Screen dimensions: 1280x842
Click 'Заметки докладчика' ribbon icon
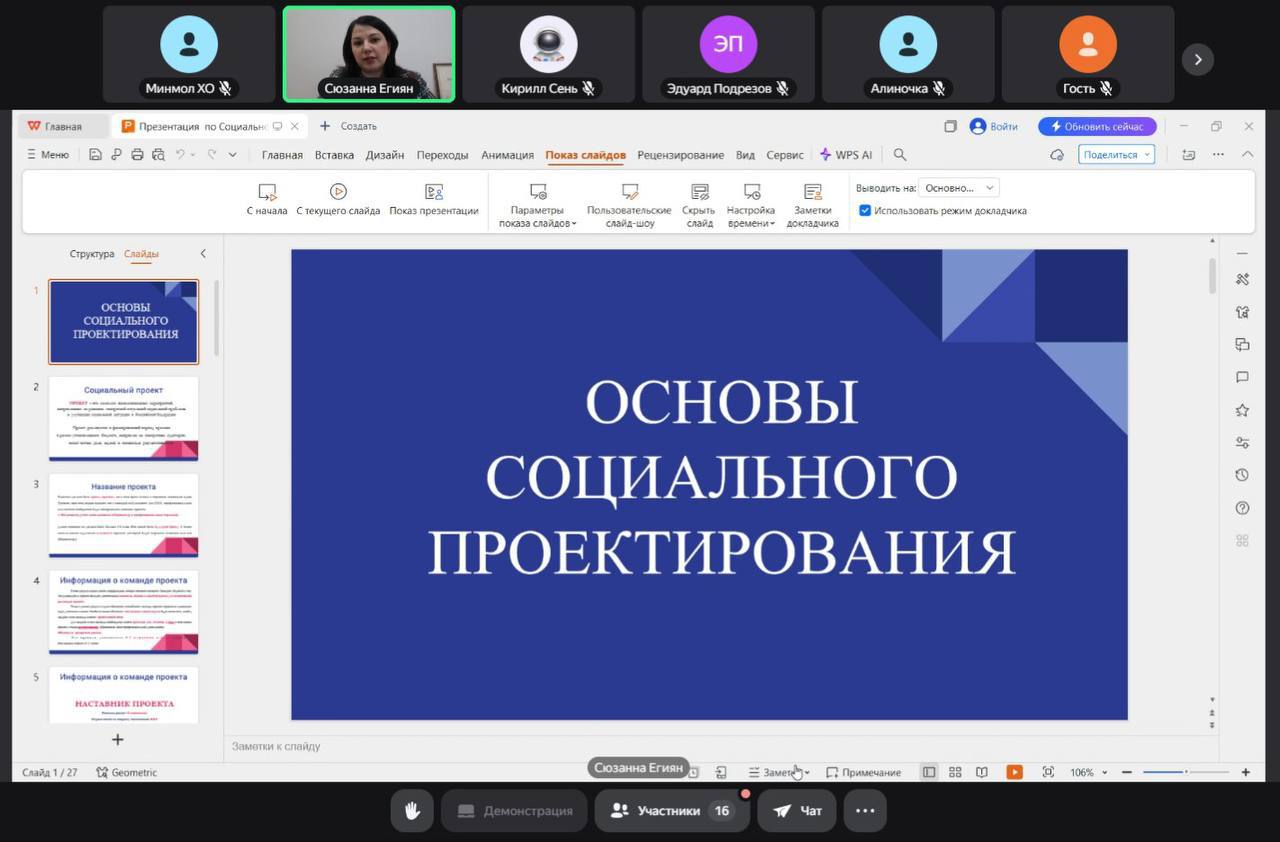(812, 192)
